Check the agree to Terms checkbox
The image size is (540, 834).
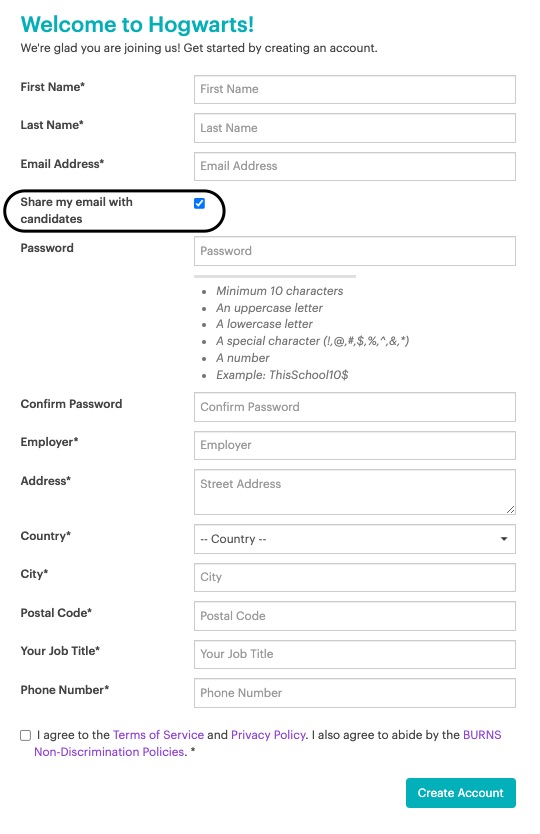[x=26, y=735]
